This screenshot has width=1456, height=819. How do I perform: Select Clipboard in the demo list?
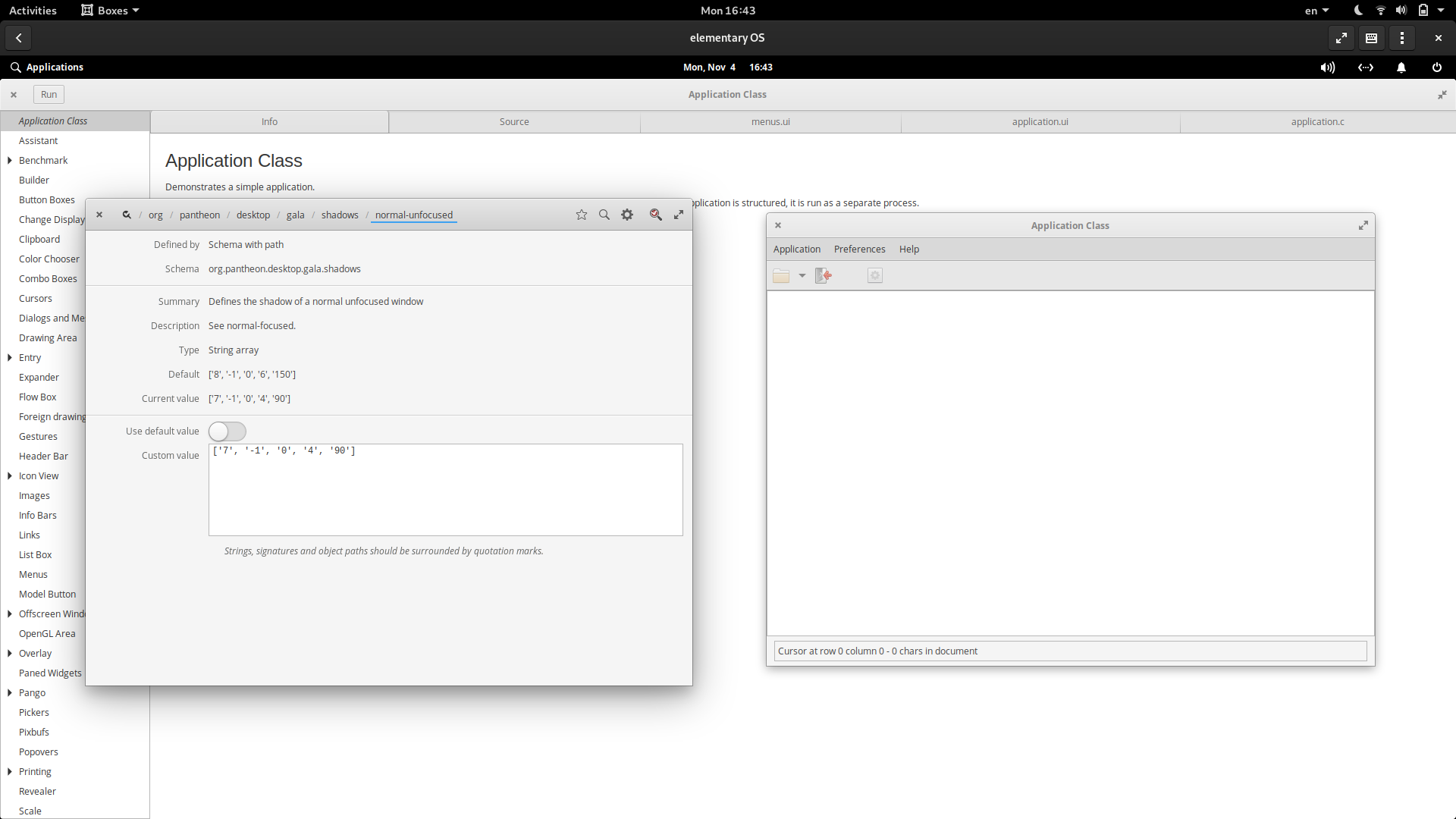39,240
